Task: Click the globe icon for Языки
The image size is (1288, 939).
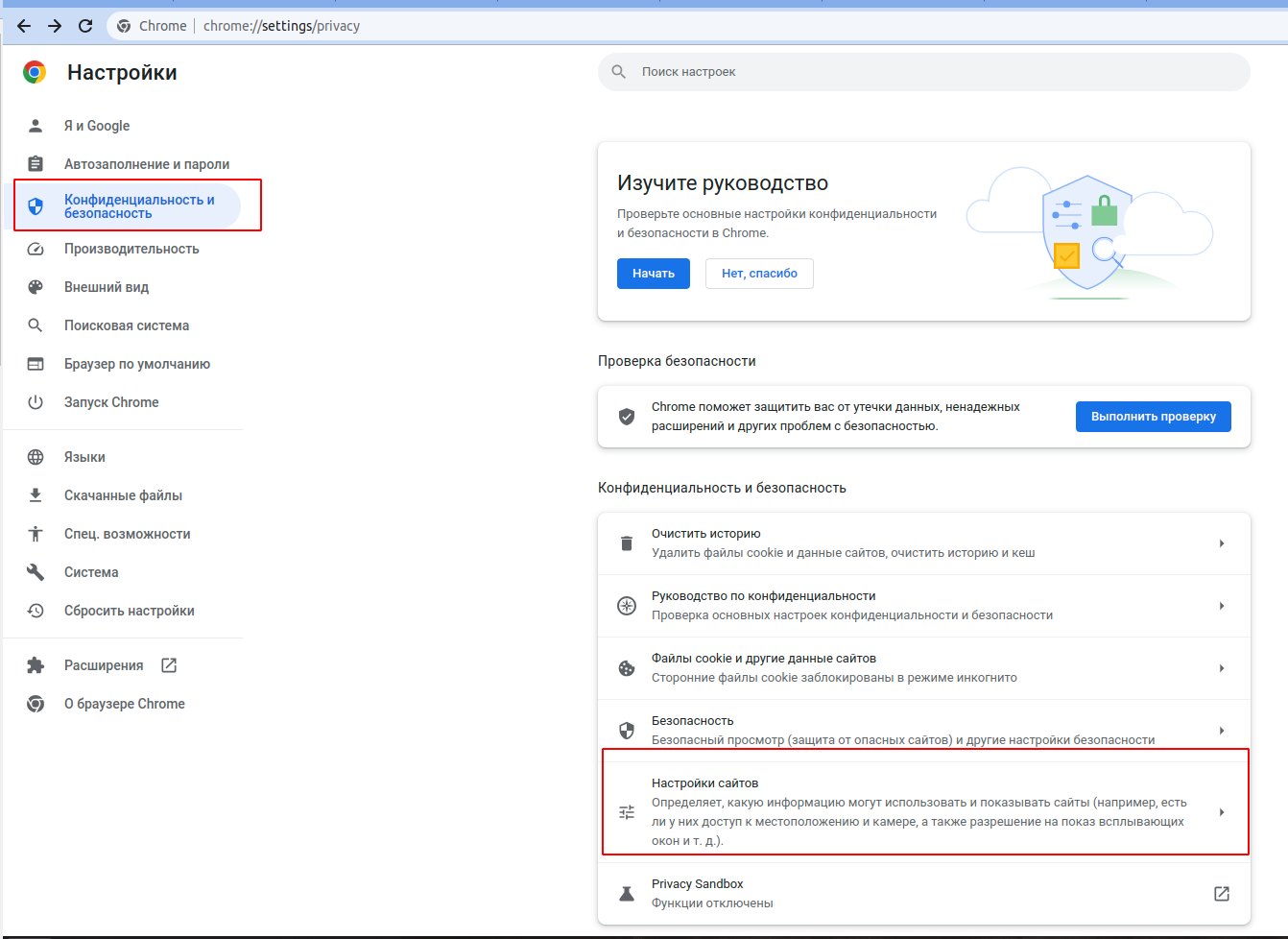Action: point(36,457)
